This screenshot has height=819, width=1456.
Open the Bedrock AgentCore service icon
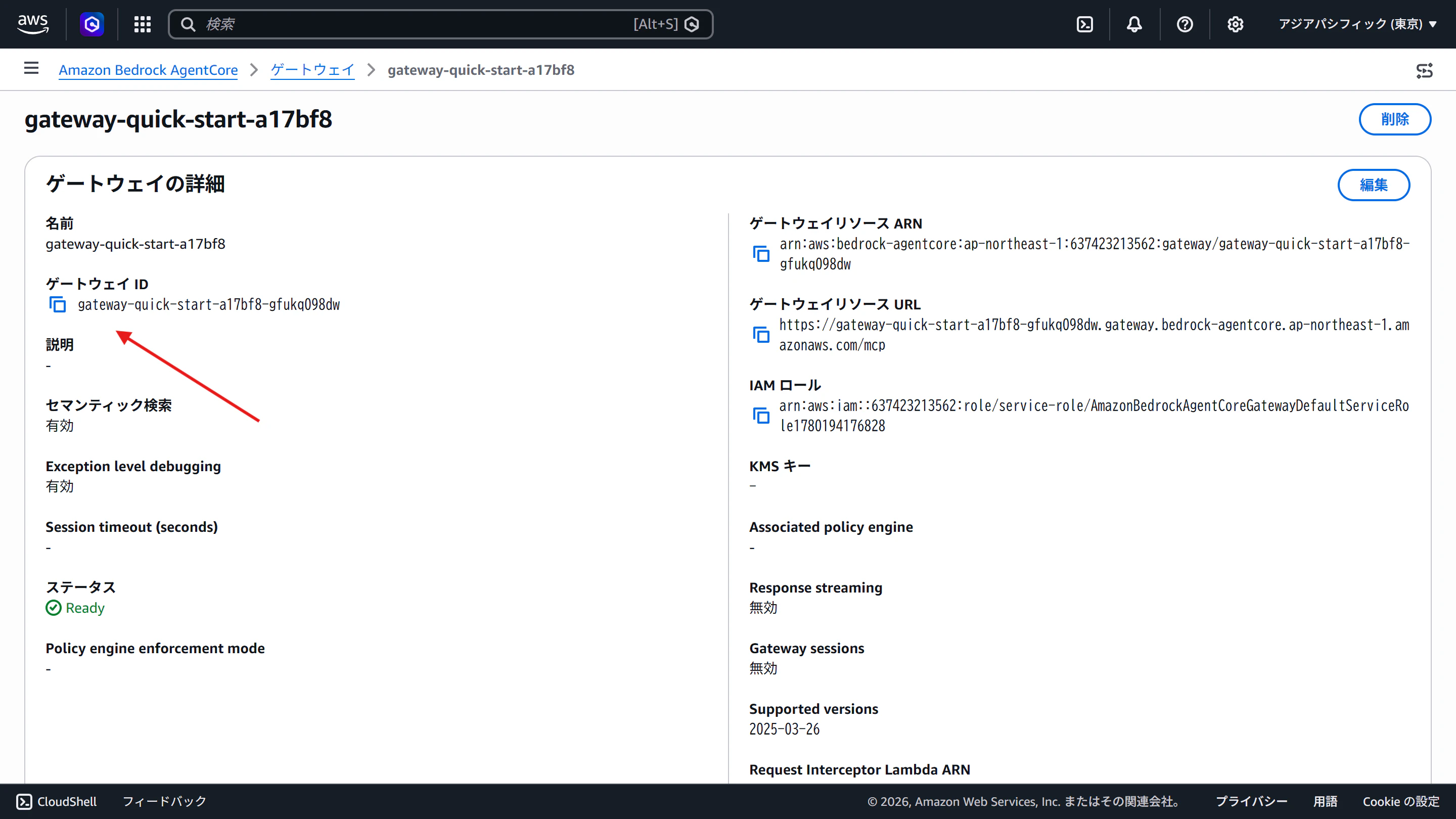[92, 24]
